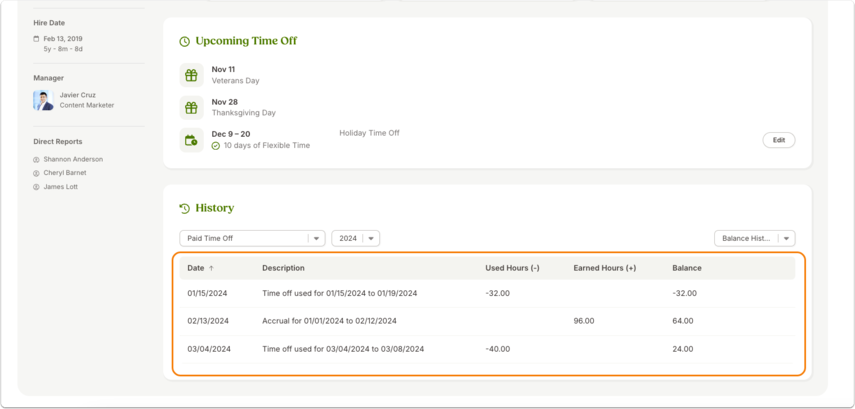Click the 5y - 8m - 8d tenure text

click(63, 49)
